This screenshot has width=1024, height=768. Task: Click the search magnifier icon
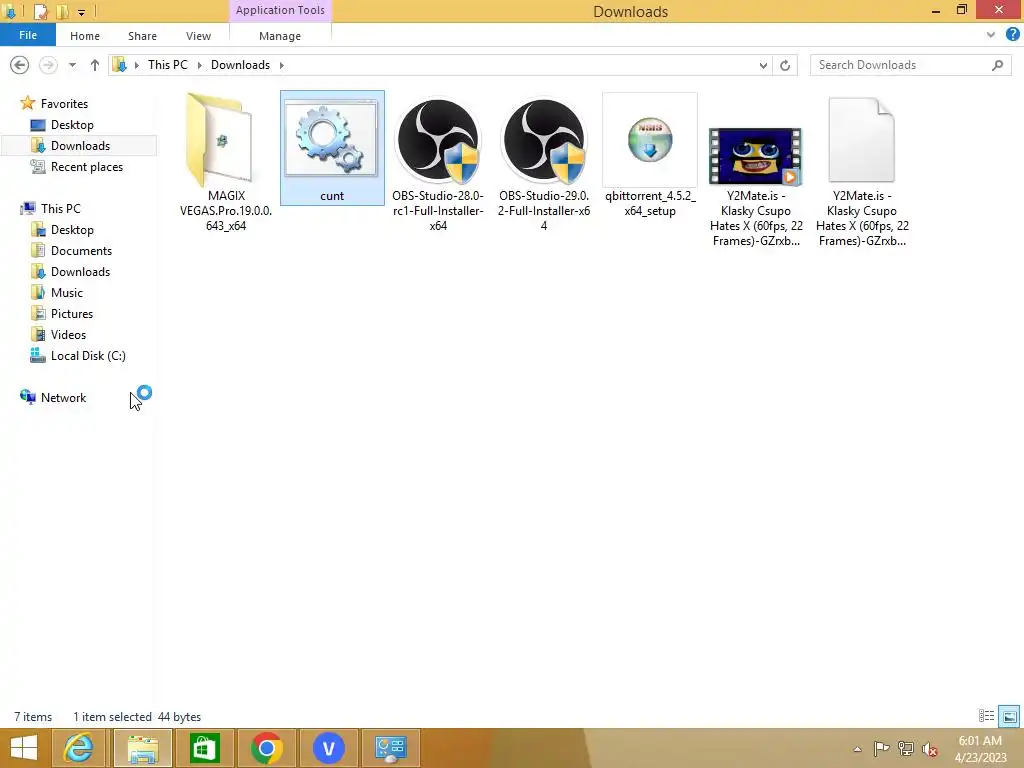pos(997,65)
